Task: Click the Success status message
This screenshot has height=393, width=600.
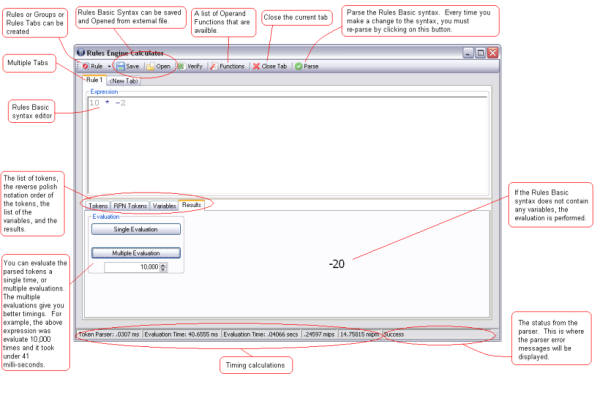Action: coord(394,334)
